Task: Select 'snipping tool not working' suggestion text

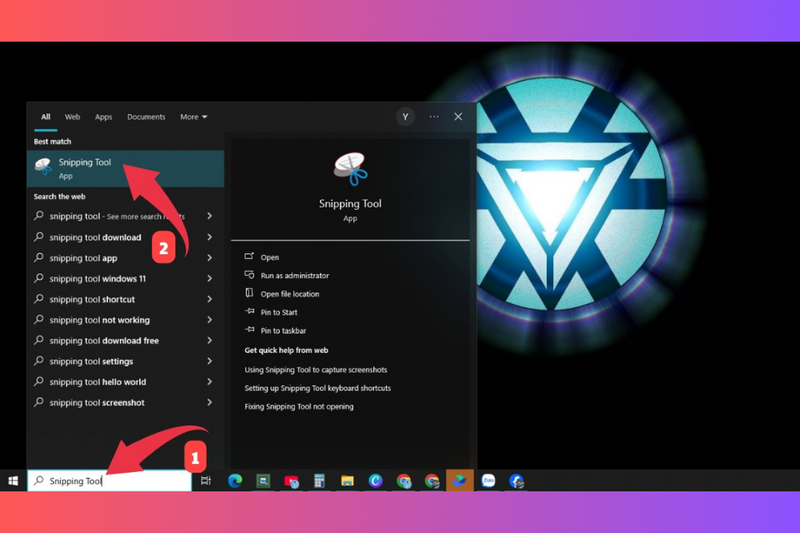Action: click(99, 320)
